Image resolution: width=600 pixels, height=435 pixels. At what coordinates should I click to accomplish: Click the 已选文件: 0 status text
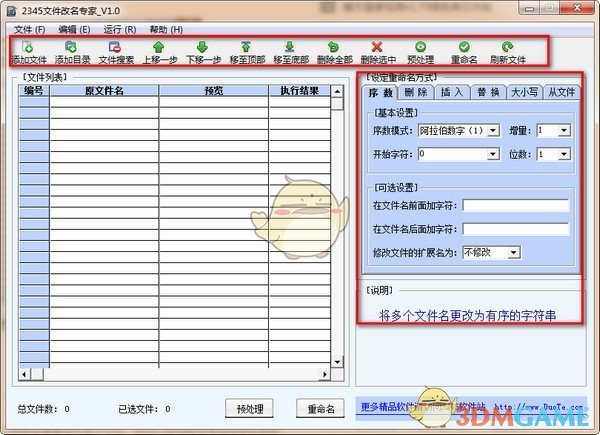(144, 409)
